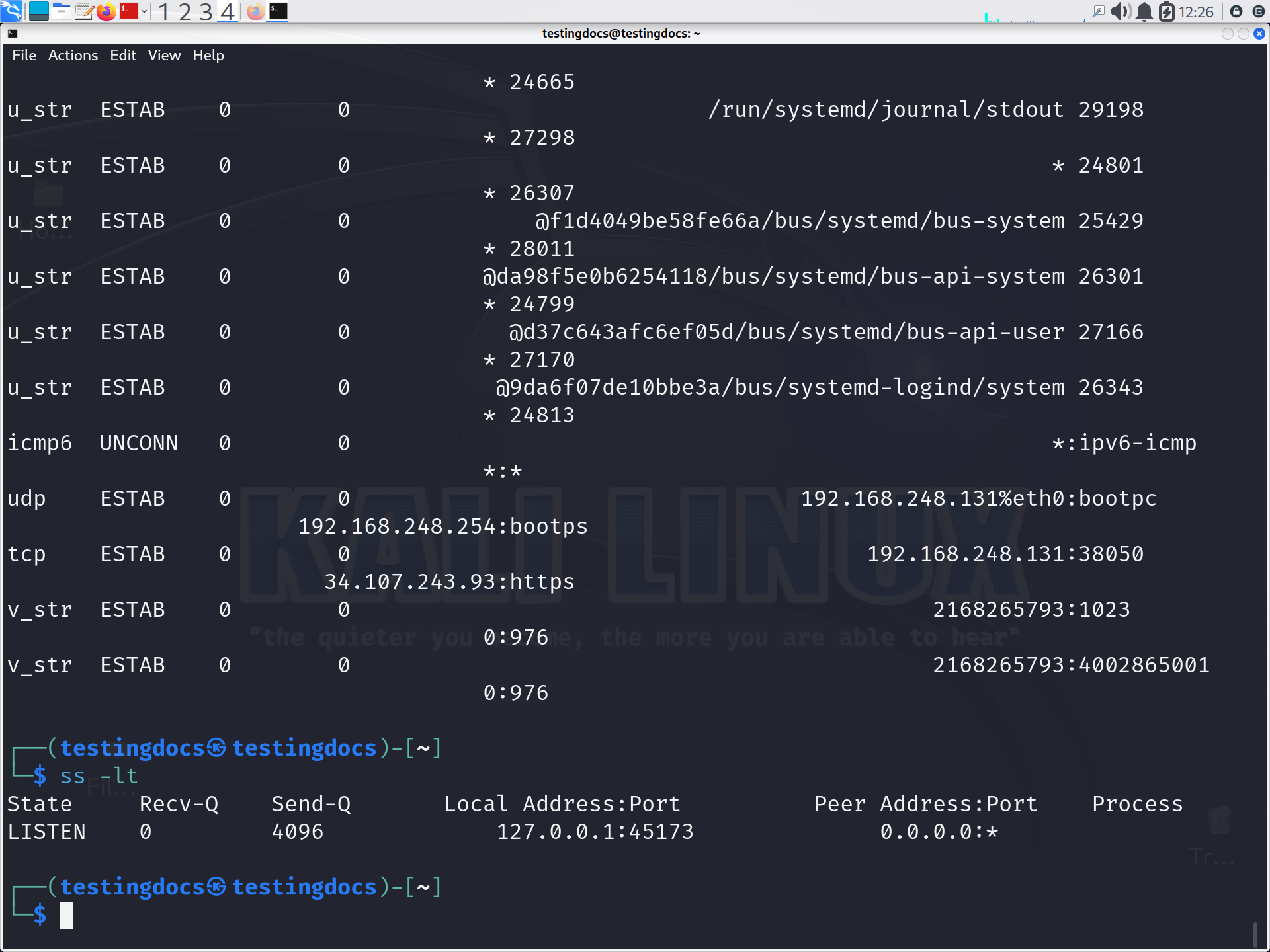Open the File menu
Image resolution: width=1270 pixels, height=952 pixels.
point(24,55)
